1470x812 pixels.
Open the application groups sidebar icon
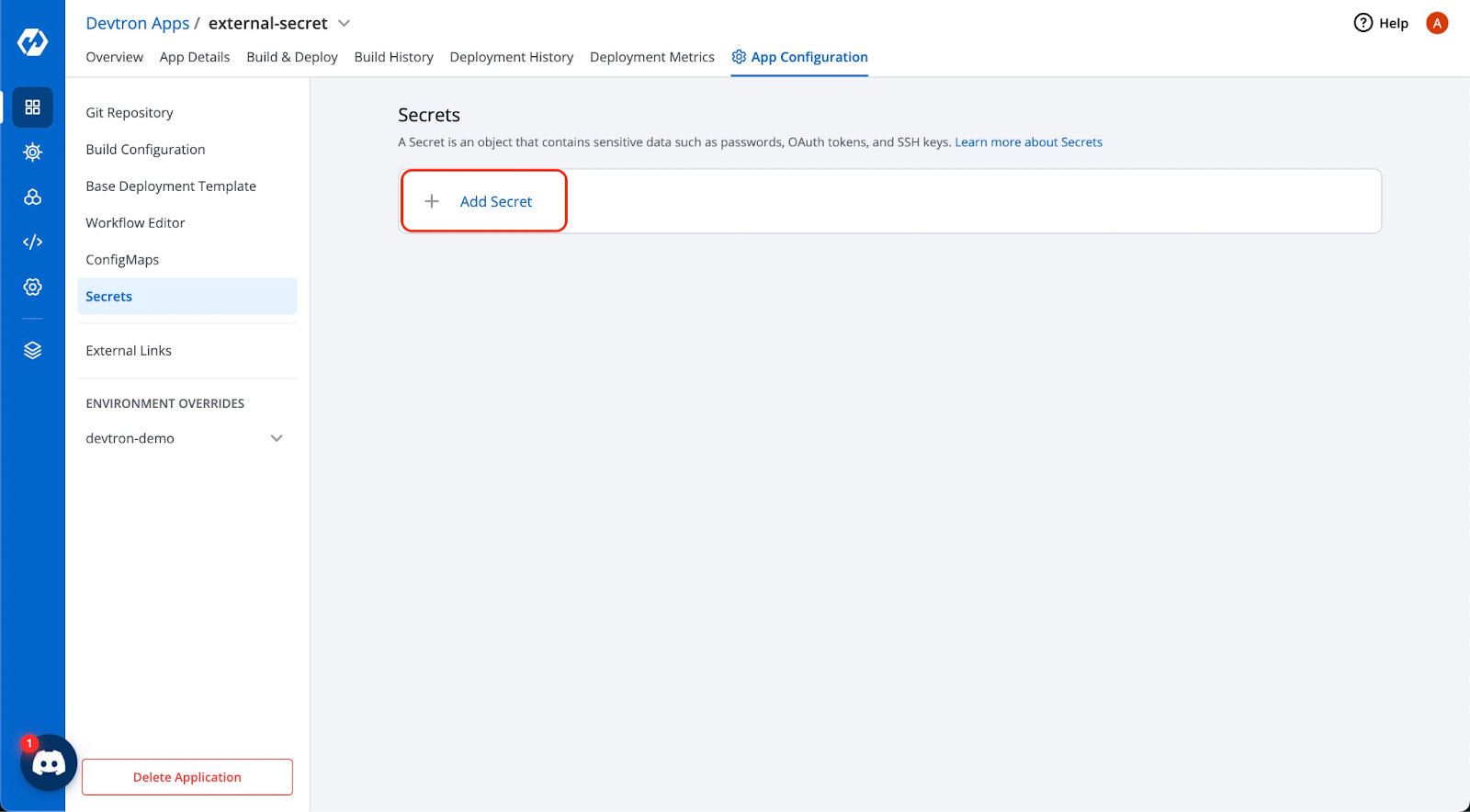point(33,197)
